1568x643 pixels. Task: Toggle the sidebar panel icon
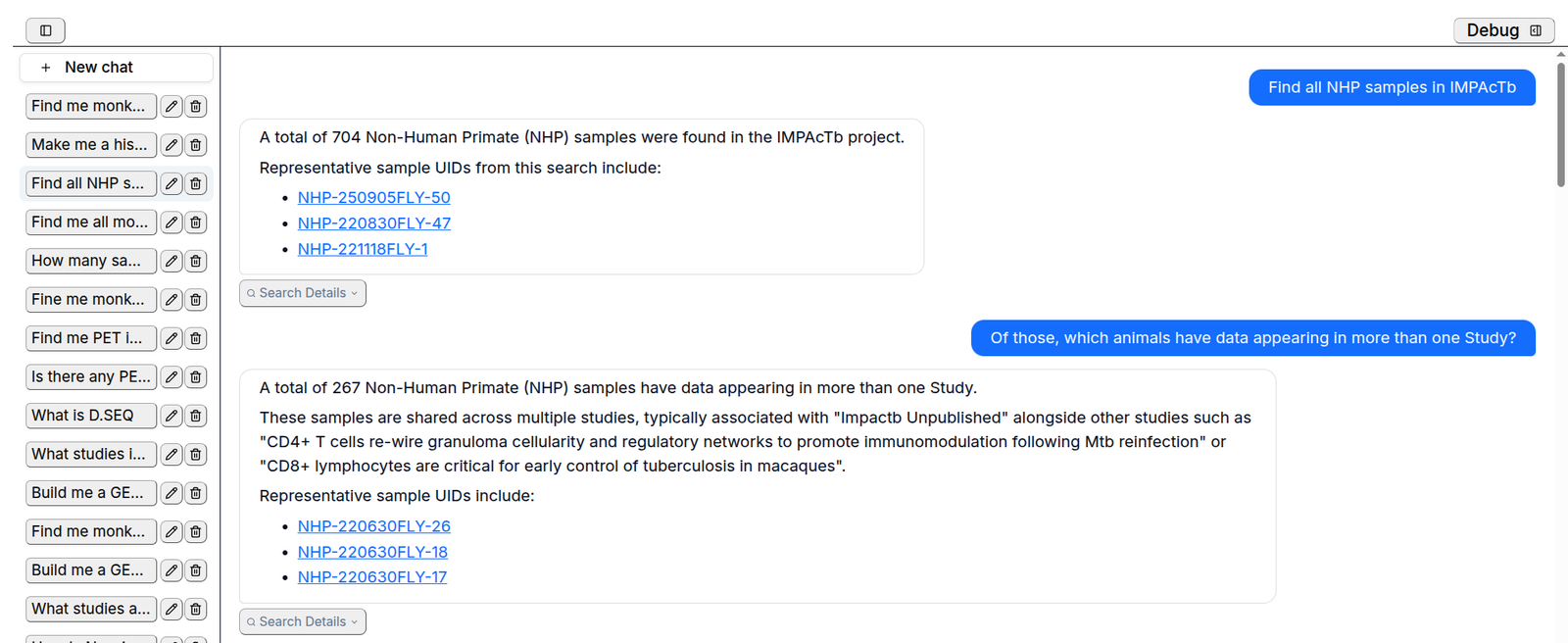[x=45, y=30]
